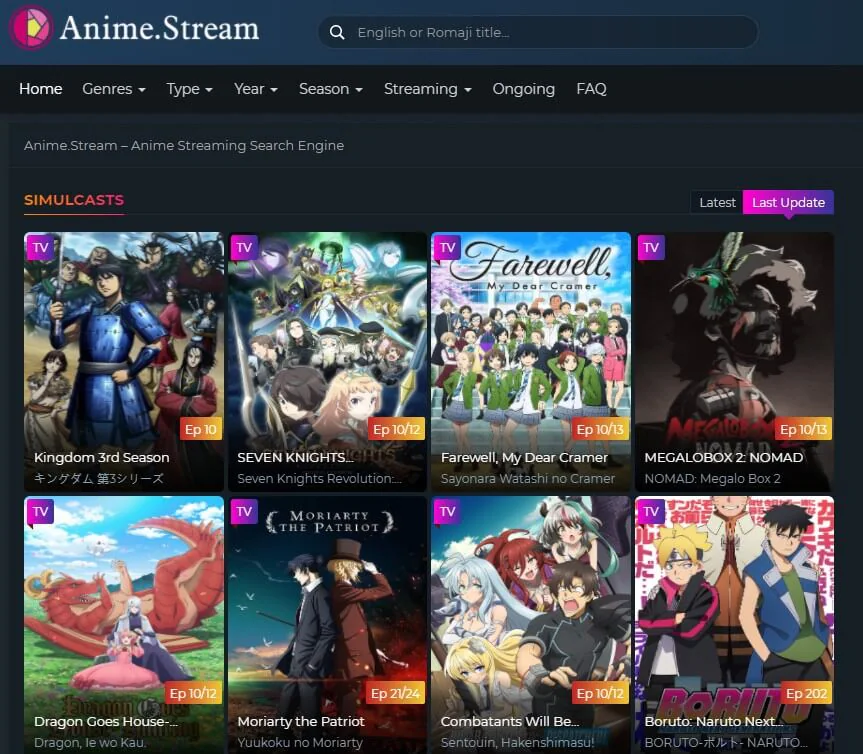The width and height of the screenshot is (863, 754).
Task: Open Combatants Will Be title link
Action: pyautogui.click(x=510, y=722)
